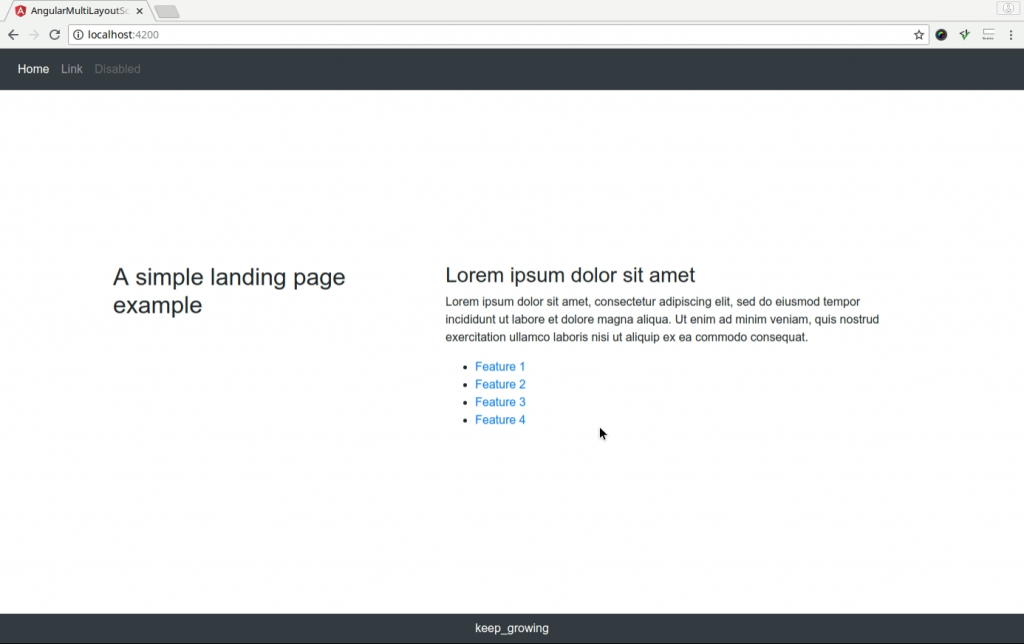Reload the page with the refresh icon
Viewport: 1024px width, 644px height.
pos(55,35)
